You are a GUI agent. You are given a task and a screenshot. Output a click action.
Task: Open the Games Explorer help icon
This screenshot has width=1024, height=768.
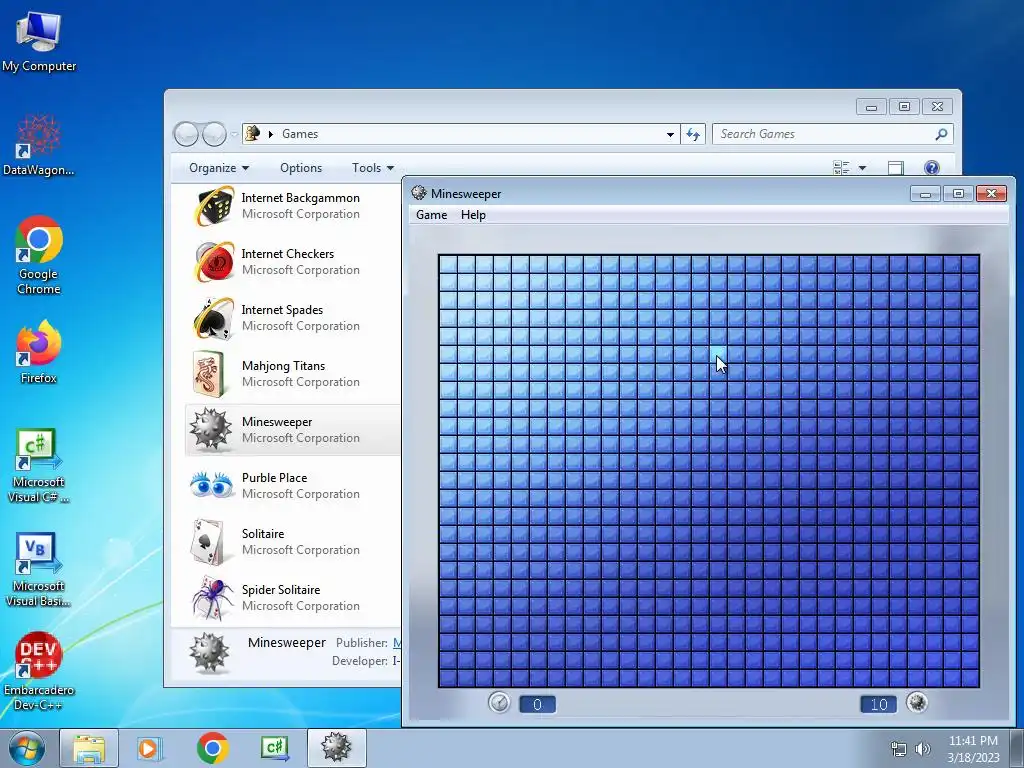[x=932, y=168]
